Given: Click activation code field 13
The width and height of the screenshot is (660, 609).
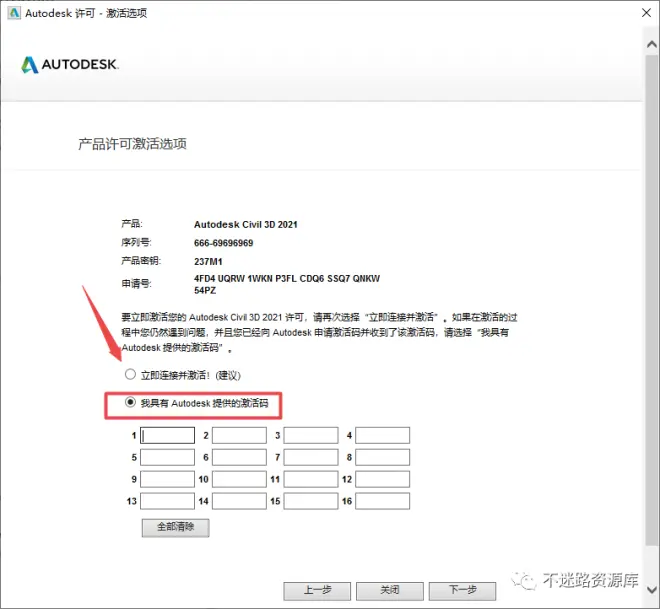Looking at the screenshot, I should pos(168,501).
